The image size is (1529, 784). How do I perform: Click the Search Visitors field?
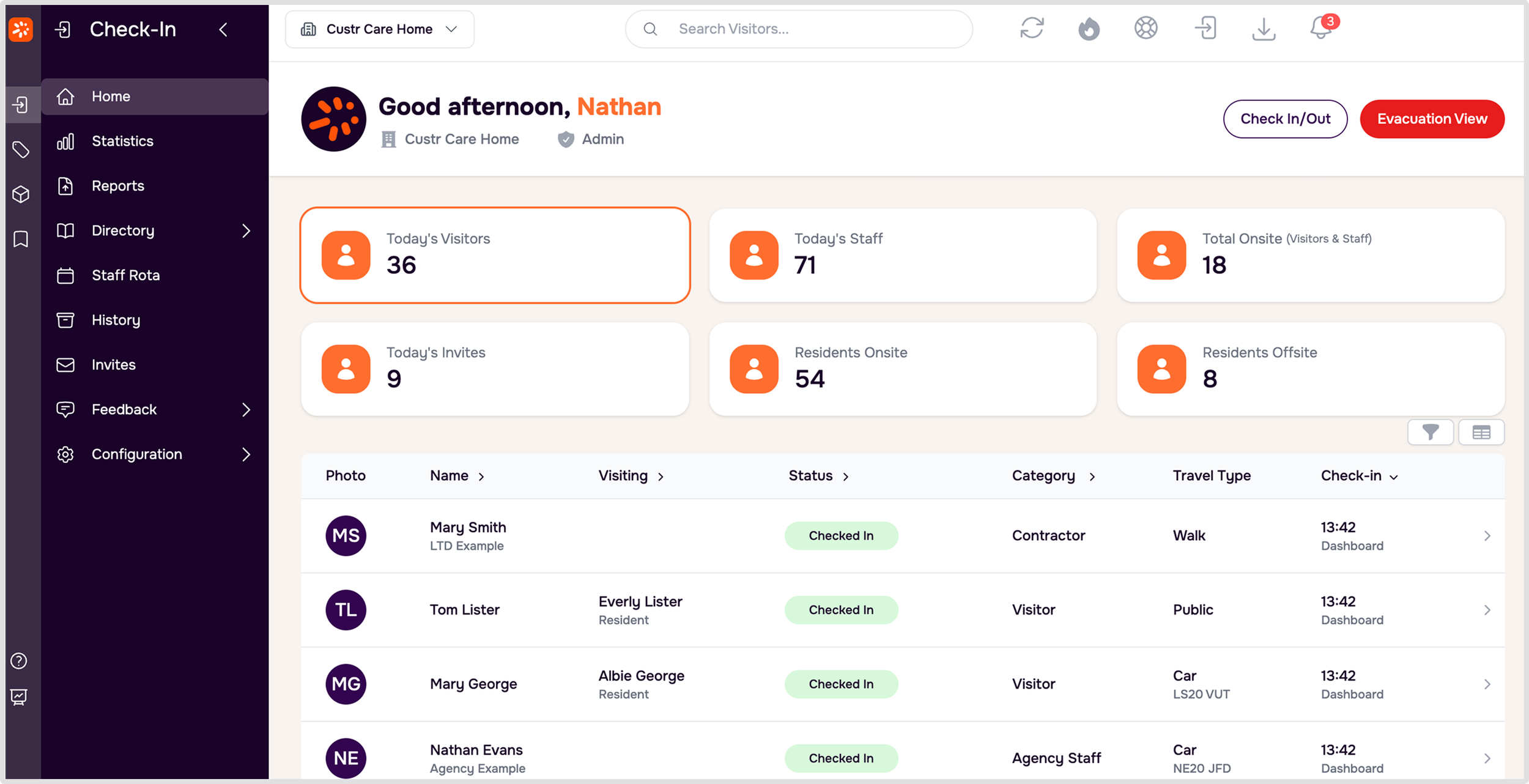[x=799, y=29]
